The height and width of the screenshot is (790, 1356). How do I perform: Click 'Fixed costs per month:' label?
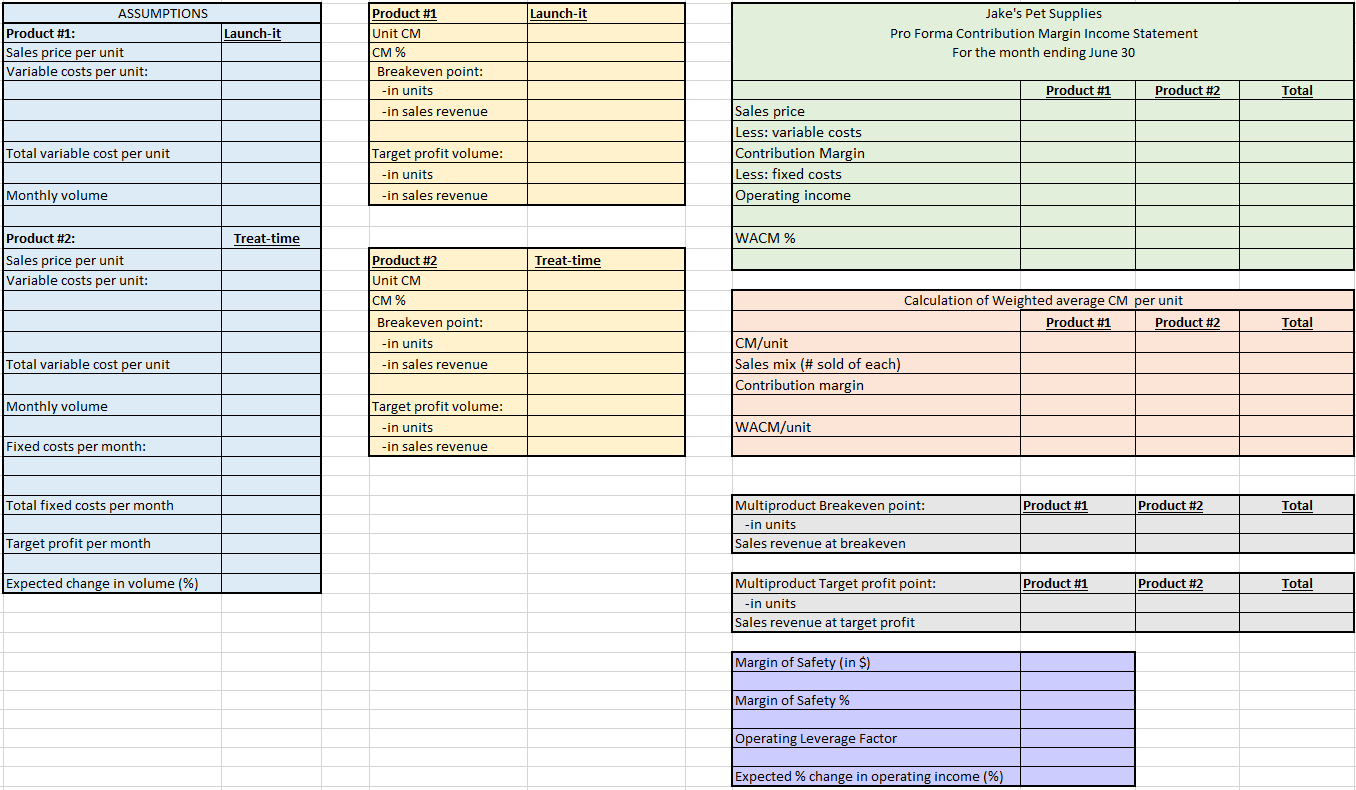pos(76,446)
